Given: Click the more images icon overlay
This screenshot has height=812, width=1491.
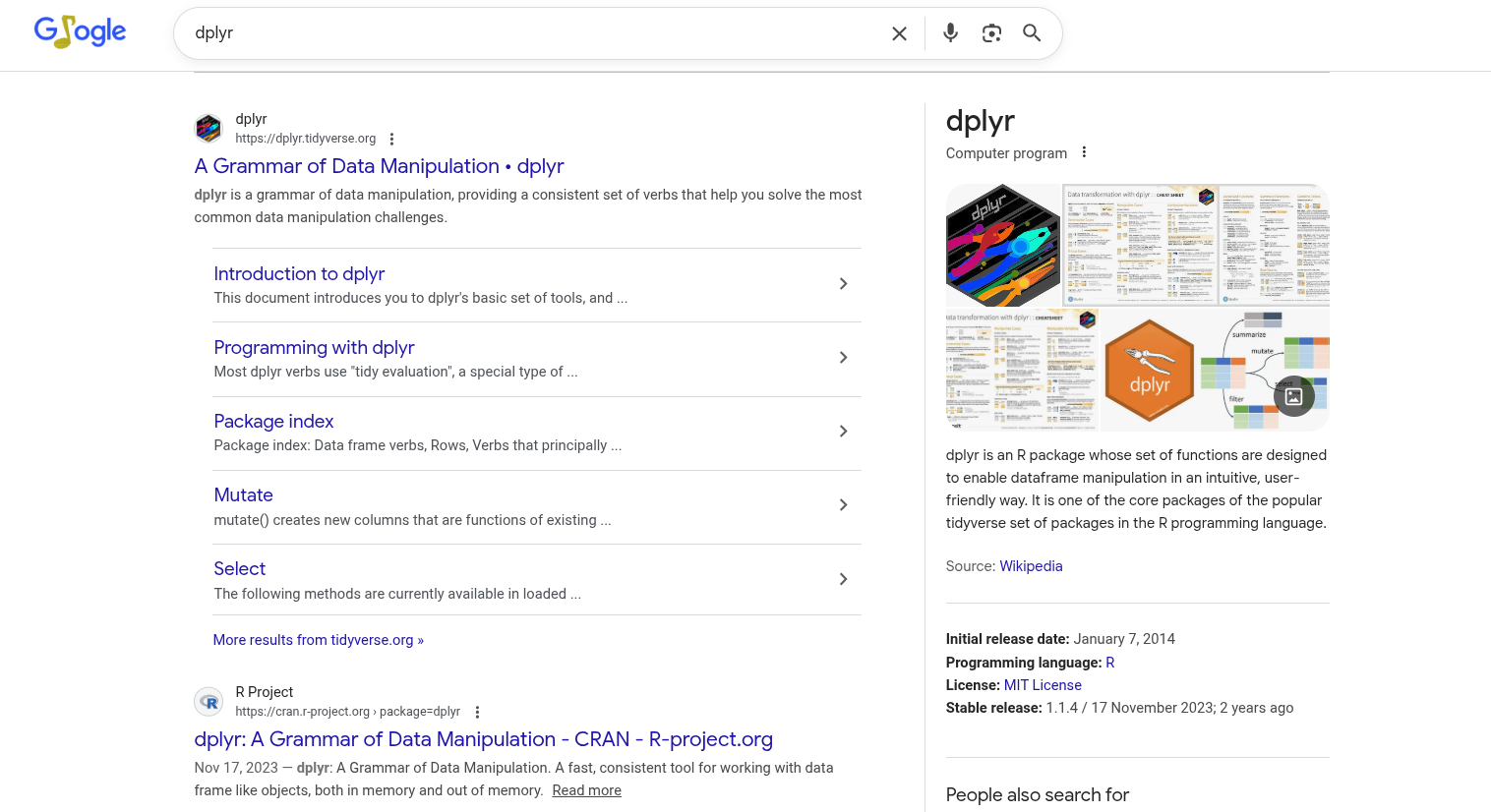Looking at the screenshot, I should 1293,396.
